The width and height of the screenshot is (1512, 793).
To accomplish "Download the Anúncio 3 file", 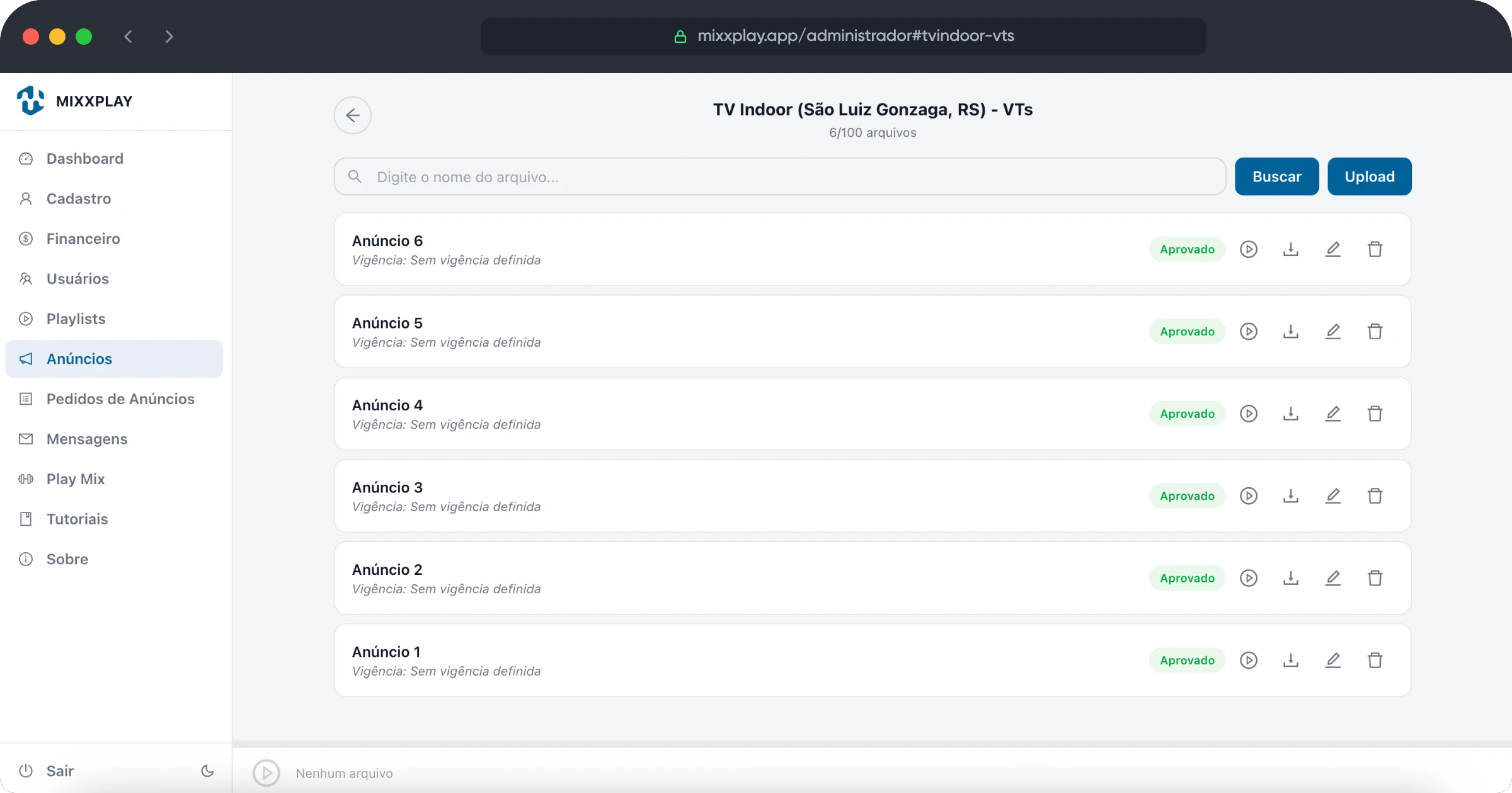I will [x=1291, y=496].
